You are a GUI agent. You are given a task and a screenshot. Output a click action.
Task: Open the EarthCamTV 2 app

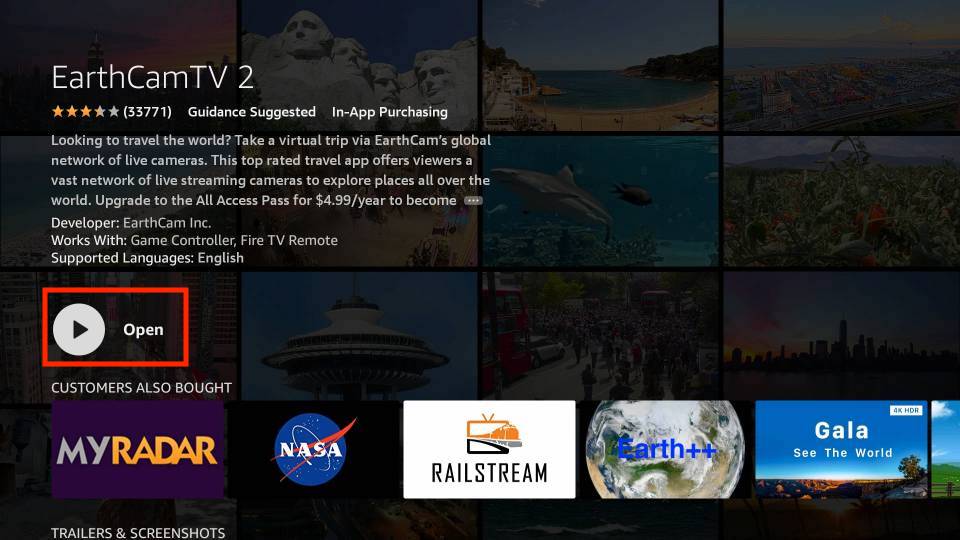pyautogui.click(x=115, y=329)
